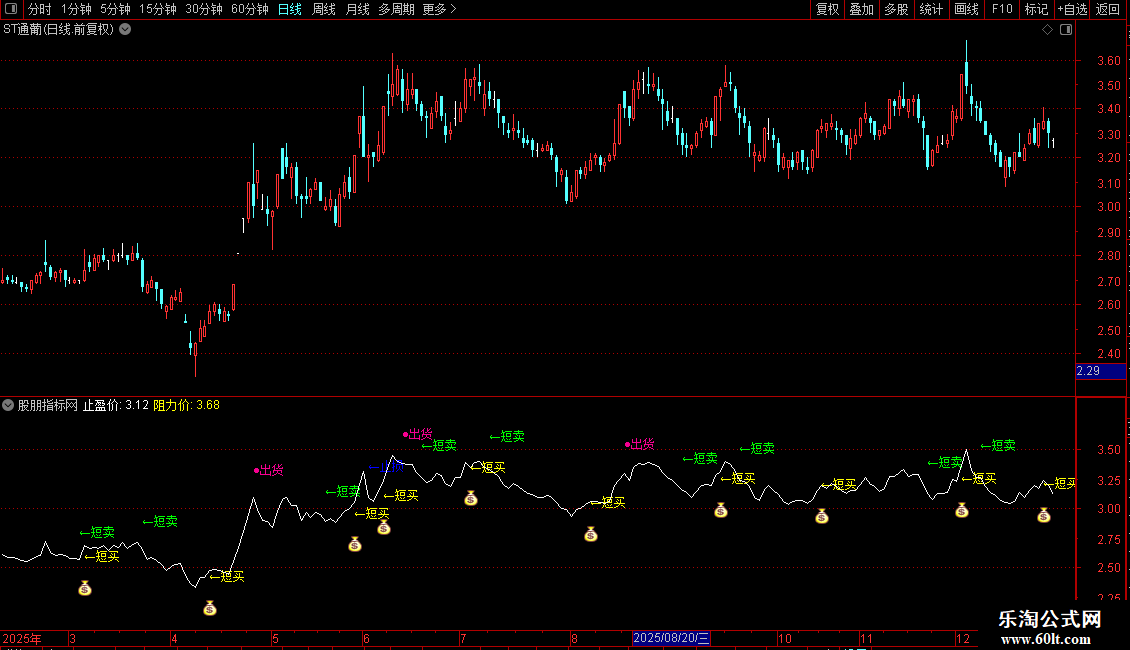Click the green 短卖 label below 出货 in June
Image resolution: width=1130 pixels, height=650 pixels.
(440, 445)
